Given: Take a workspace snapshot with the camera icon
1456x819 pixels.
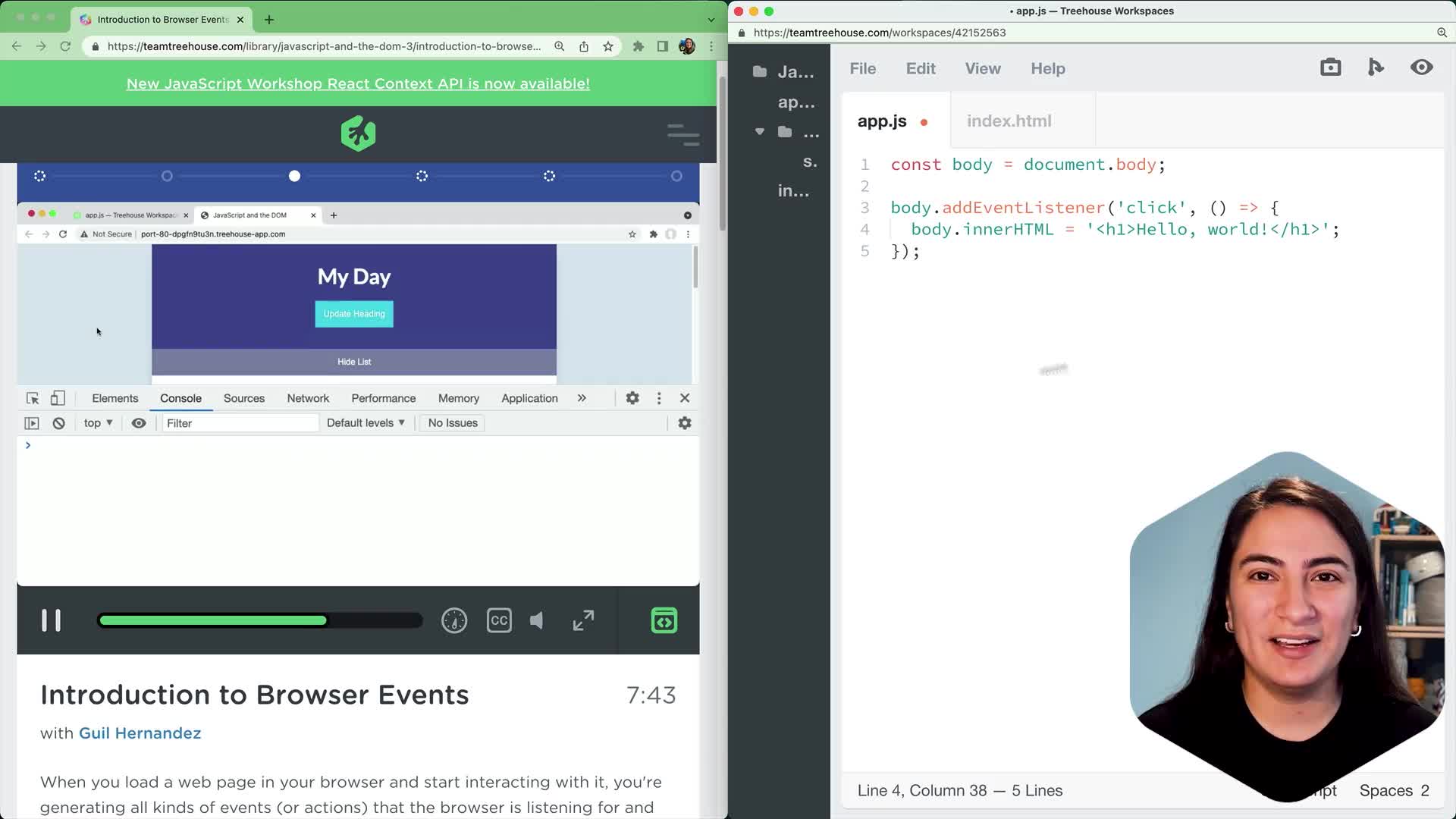Looking at the screenshot, I should pos(1330,67).
